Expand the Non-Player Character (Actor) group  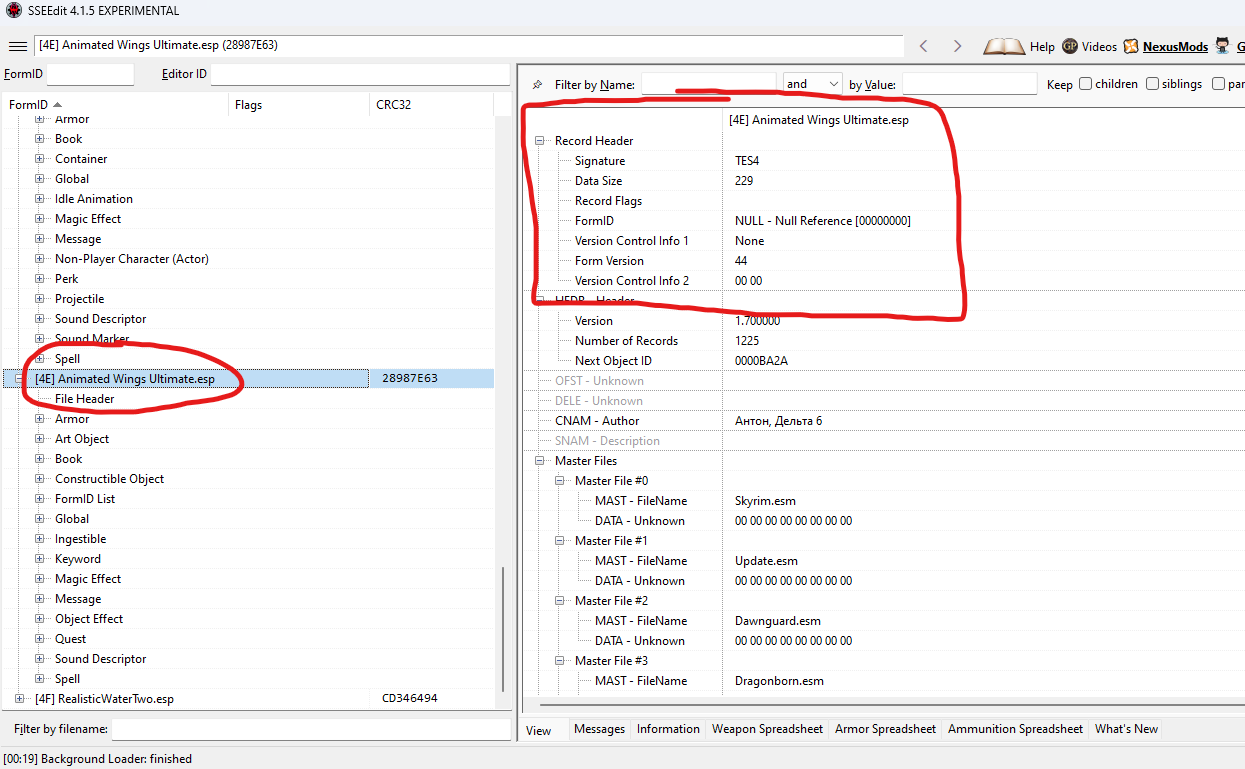pyautogui.click(x=41, y=259)
